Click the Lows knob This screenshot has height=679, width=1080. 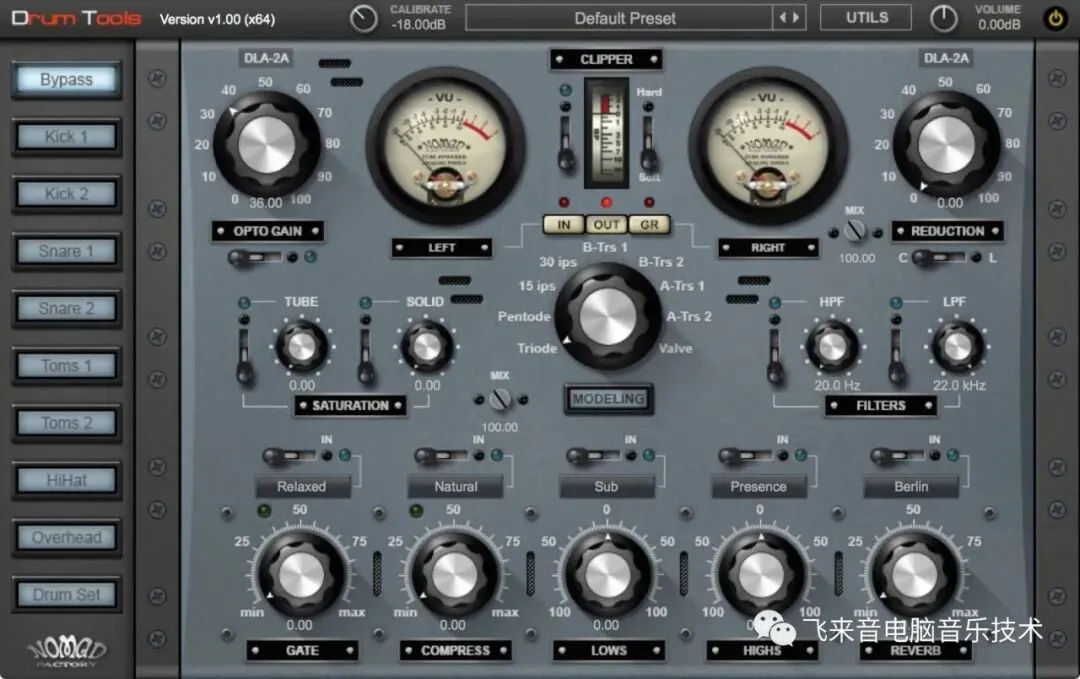point(607,574)
